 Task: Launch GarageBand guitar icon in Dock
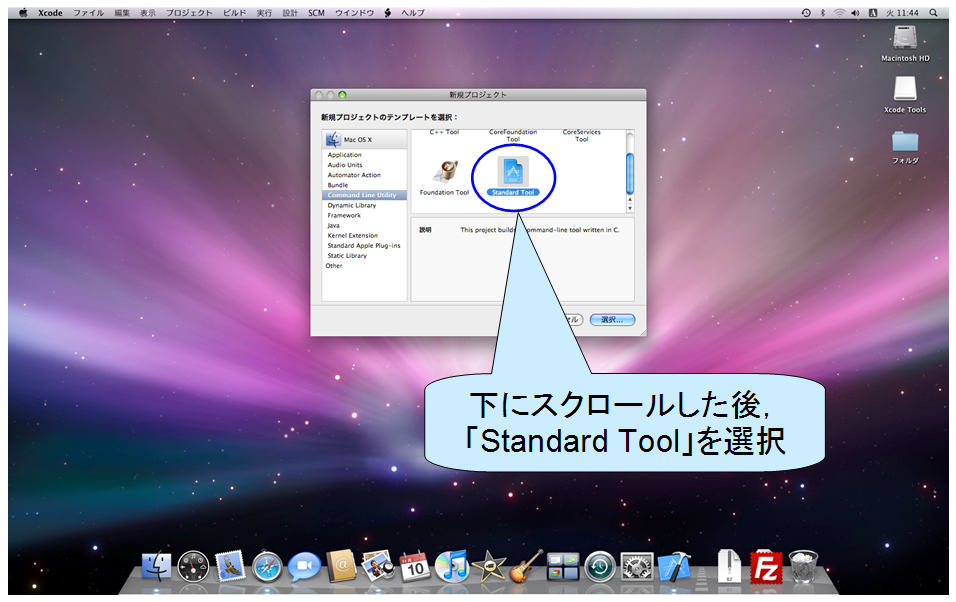click(x=526, y=566)
